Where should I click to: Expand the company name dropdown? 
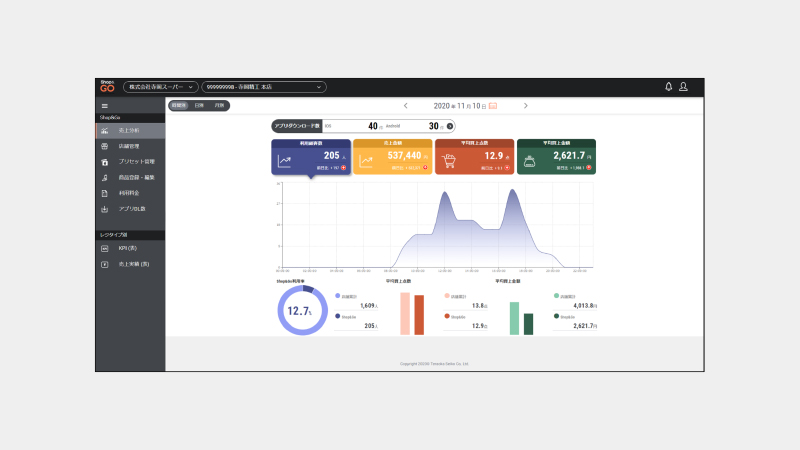(161, 87)
